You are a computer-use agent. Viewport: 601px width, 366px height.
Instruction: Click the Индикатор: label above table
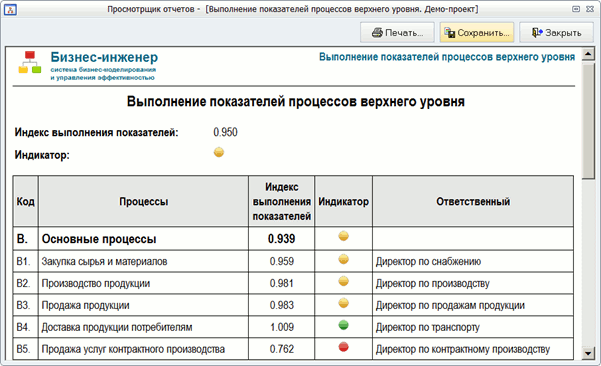[42, 155]
